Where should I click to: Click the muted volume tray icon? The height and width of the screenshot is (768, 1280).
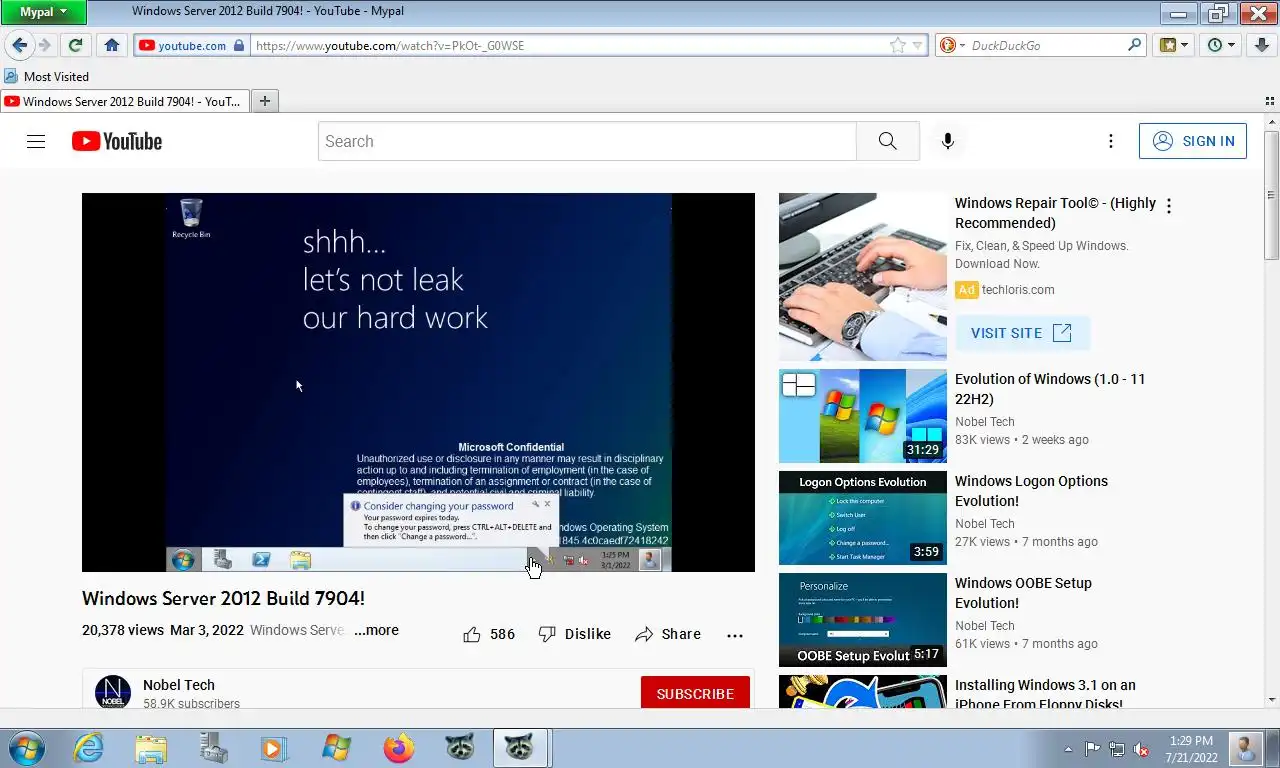[x=1141, y=749]
